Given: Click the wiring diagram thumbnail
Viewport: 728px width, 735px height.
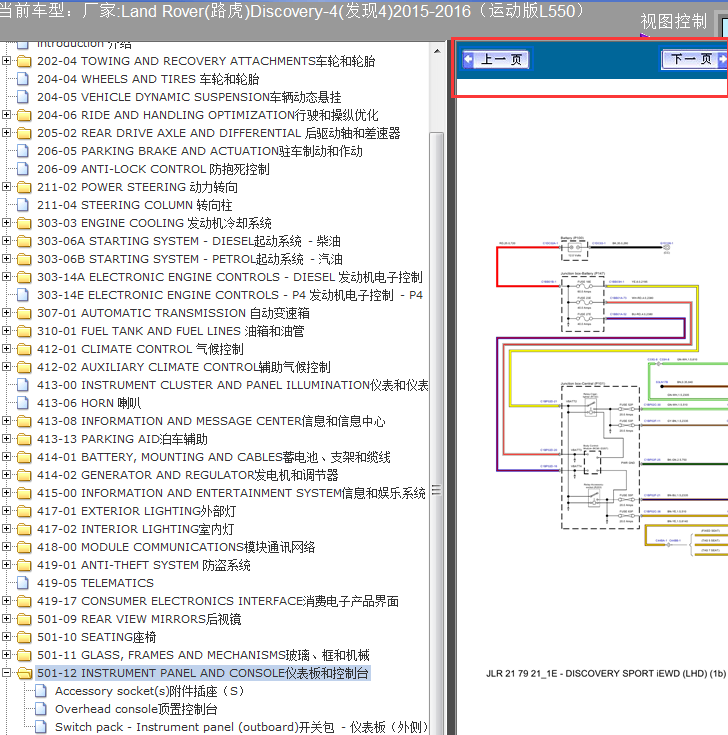Looking at the screenshot, I should click(x=612, y=398).
